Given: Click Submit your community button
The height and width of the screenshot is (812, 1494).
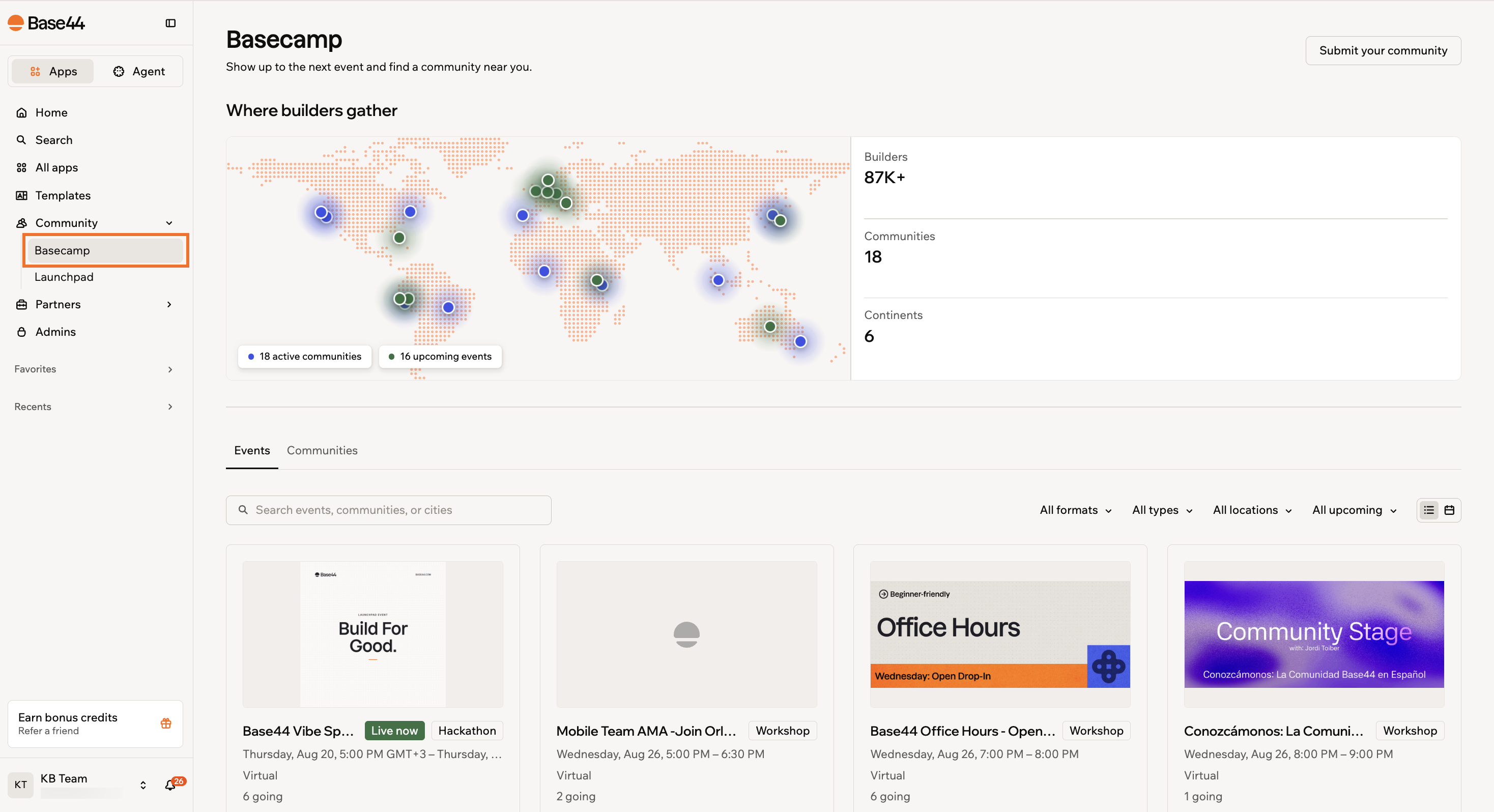Looking at the screenshot, I should [x=1383, y=50].
